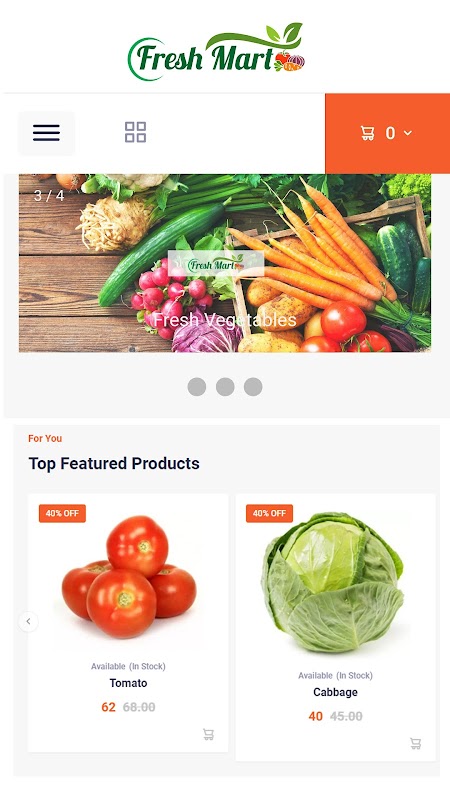Click the Tomato product image

(x=129, y=577)
